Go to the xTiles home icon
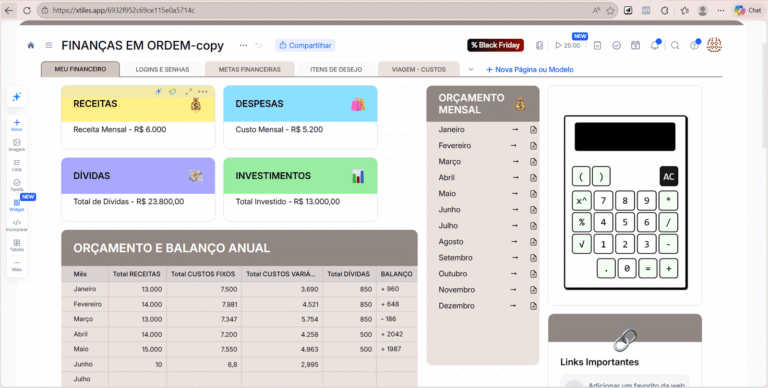Image resolution: width=768 pixels, height=388 pixels. tap(31, 45)
